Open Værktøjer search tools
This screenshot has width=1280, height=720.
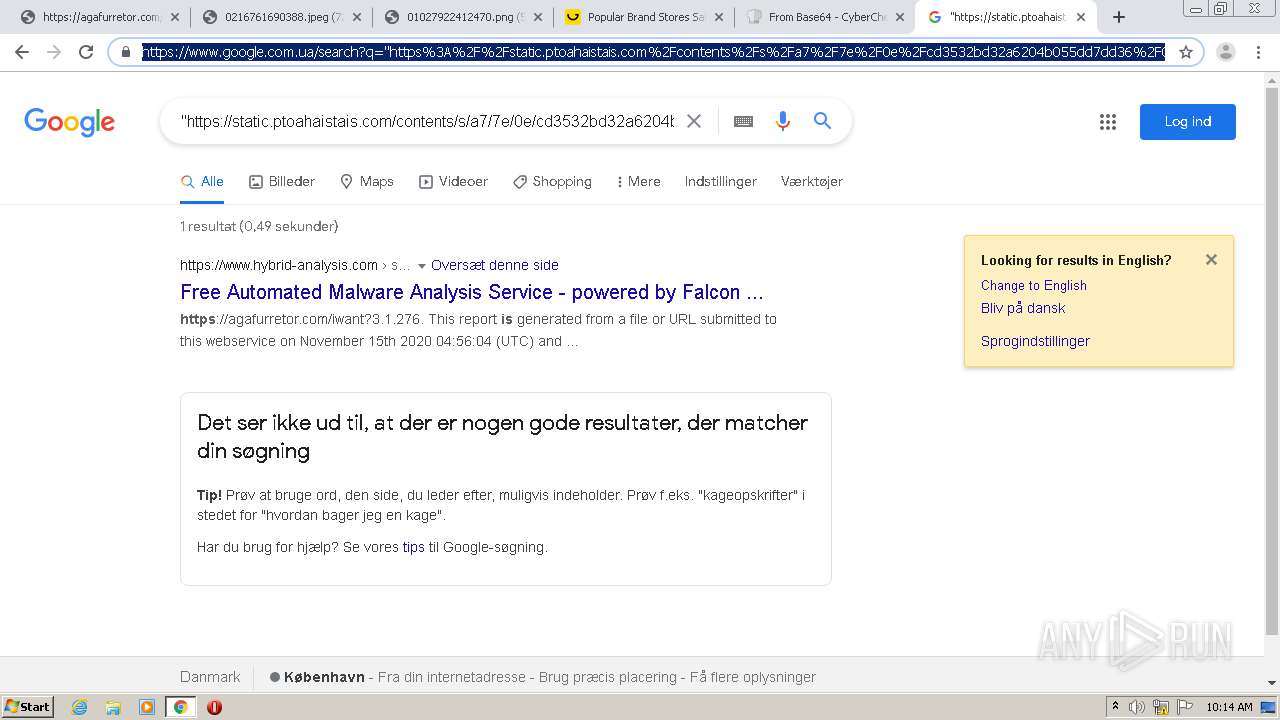coord(811,181)
